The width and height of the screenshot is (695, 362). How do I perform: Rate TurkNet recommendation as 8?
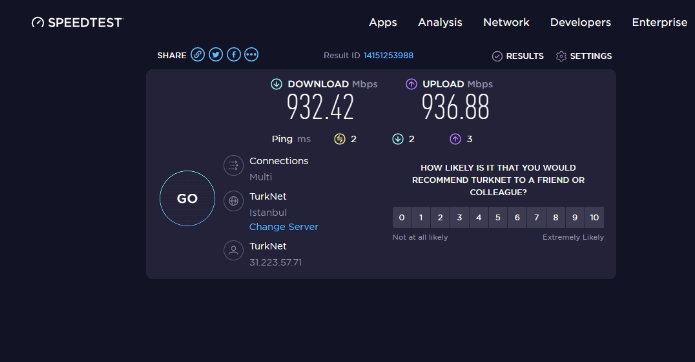pos(555,218)
